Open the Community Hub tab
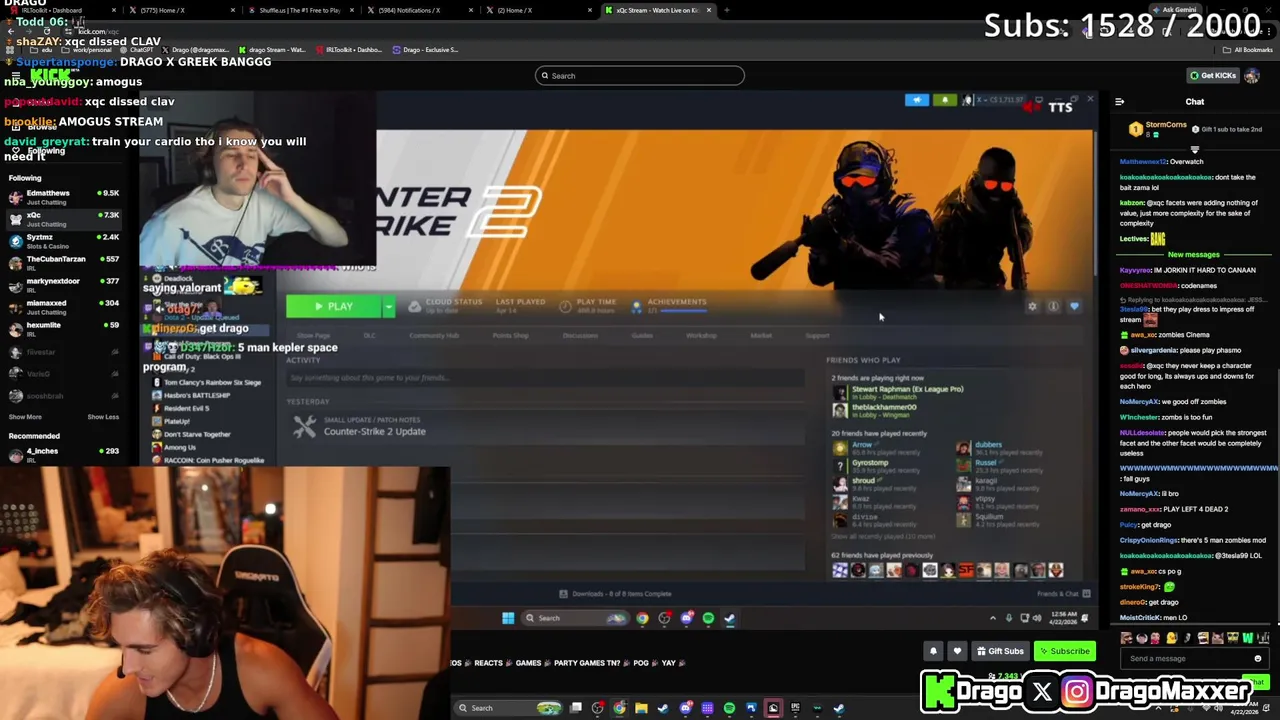 (x=434, y=336)
